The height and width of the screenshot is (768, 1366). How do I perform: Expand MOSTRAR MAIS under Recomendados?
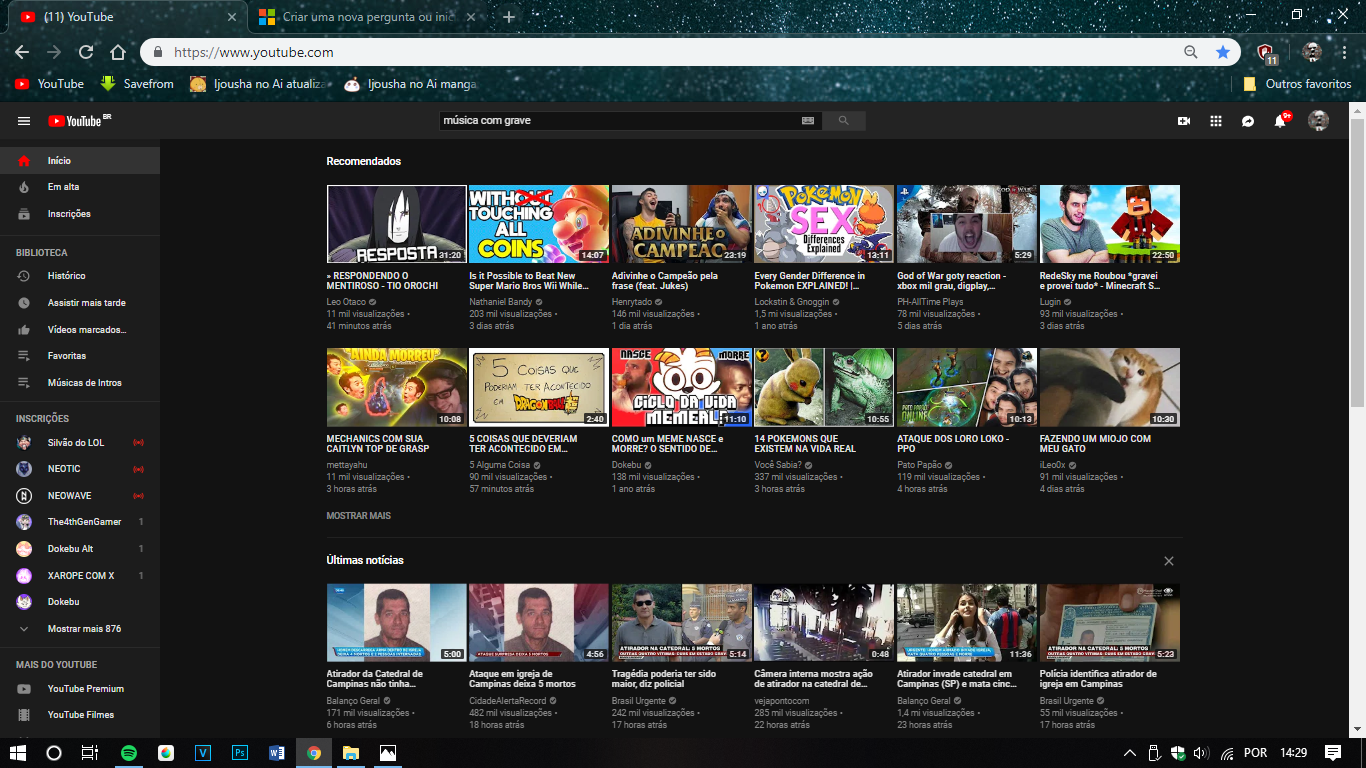tap(358, 516)
